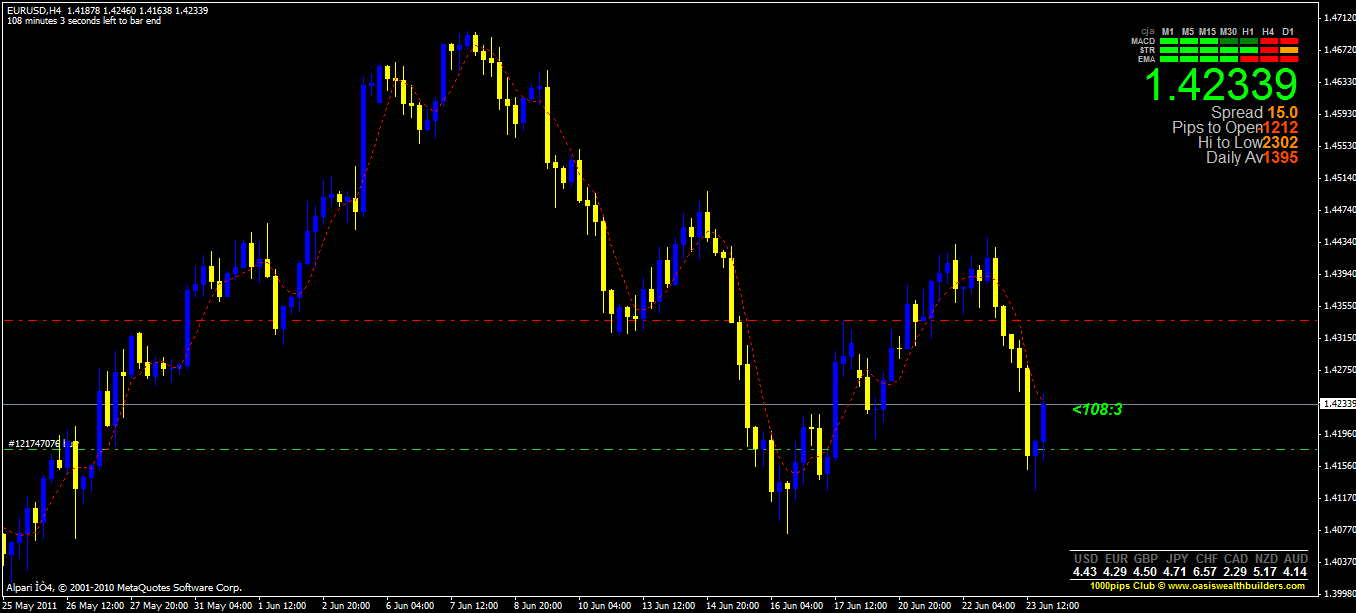
Task: Click the orange STR D1 signal block
Action: pos(1289,50)
